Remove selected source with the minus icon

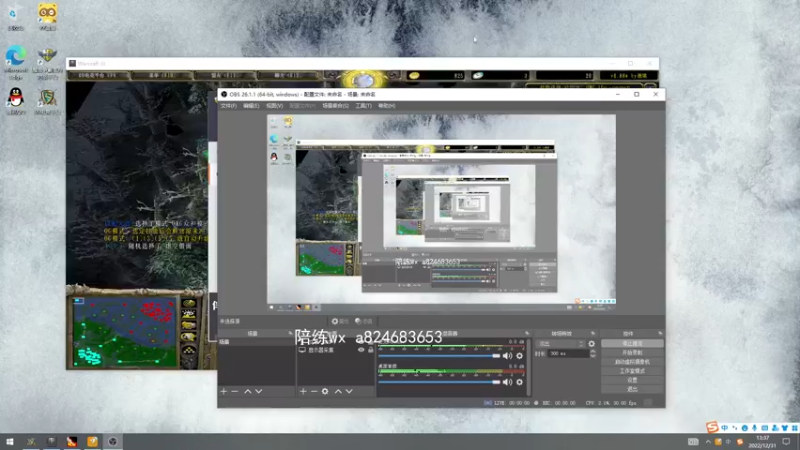pos(314,391)
